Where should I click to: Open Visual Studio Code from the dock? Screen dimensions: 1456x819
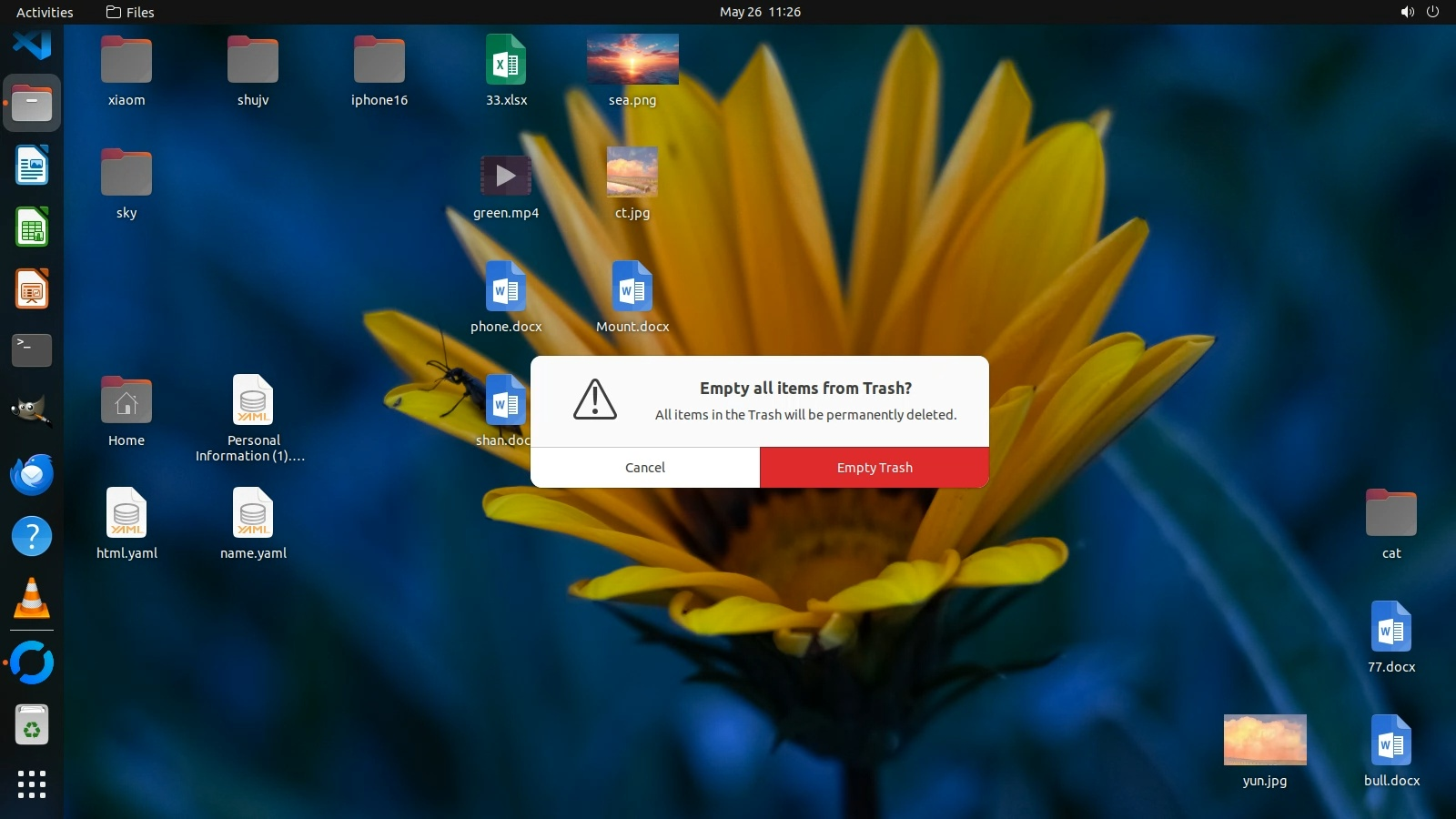[32, 43]
